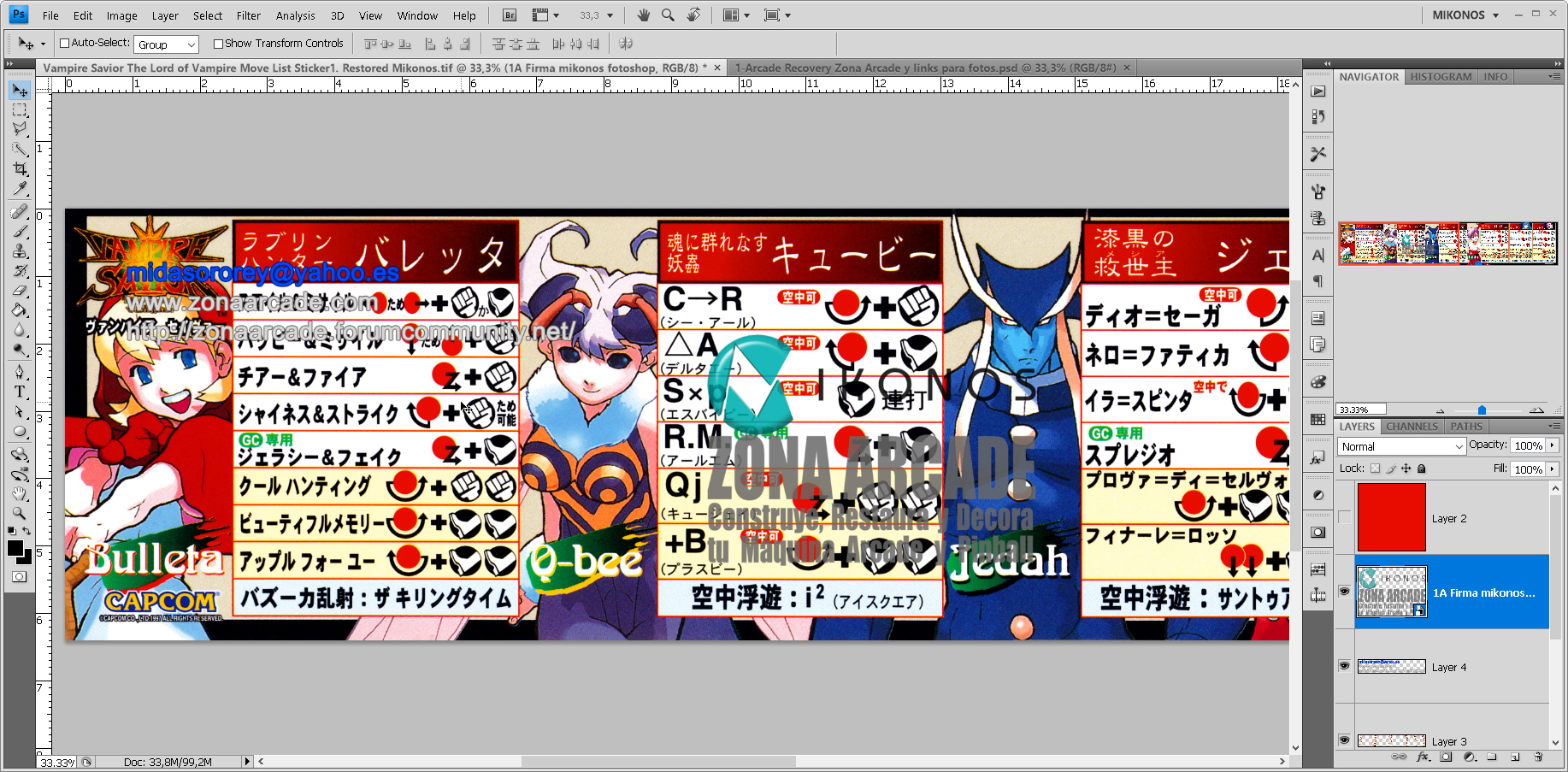Switch to the Channels tab

pos(1412,426)
